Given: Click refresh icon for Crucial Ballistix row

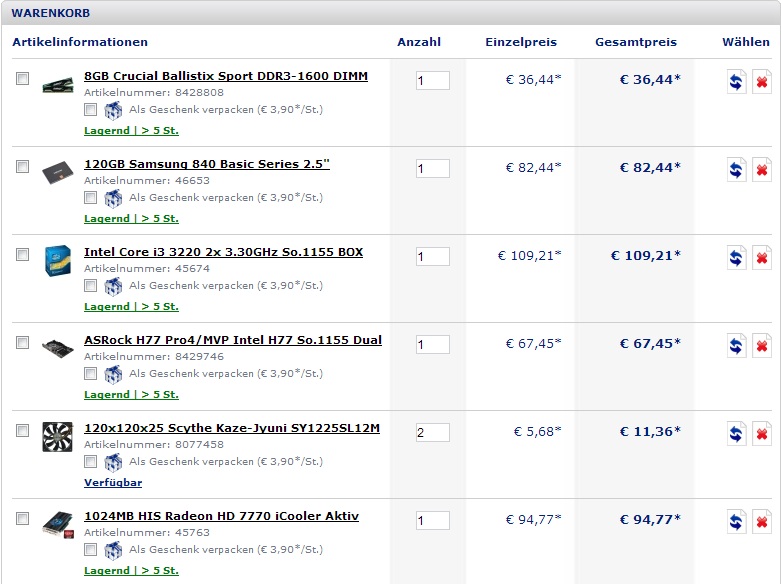Looking at the screenshot, I should pos(736,82).
